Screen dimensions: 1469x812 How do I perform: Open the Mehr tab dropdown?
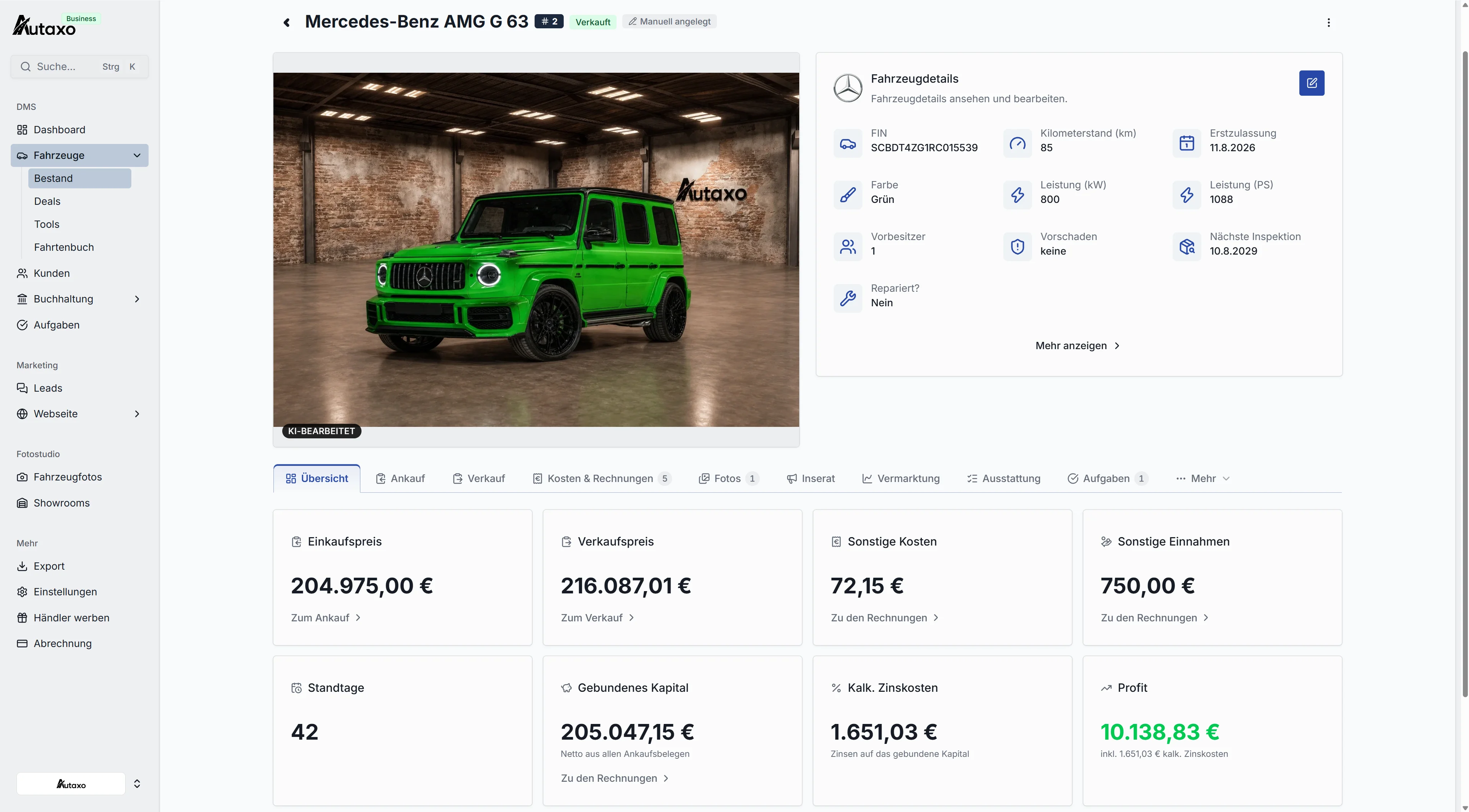(x=1203, y=479)
